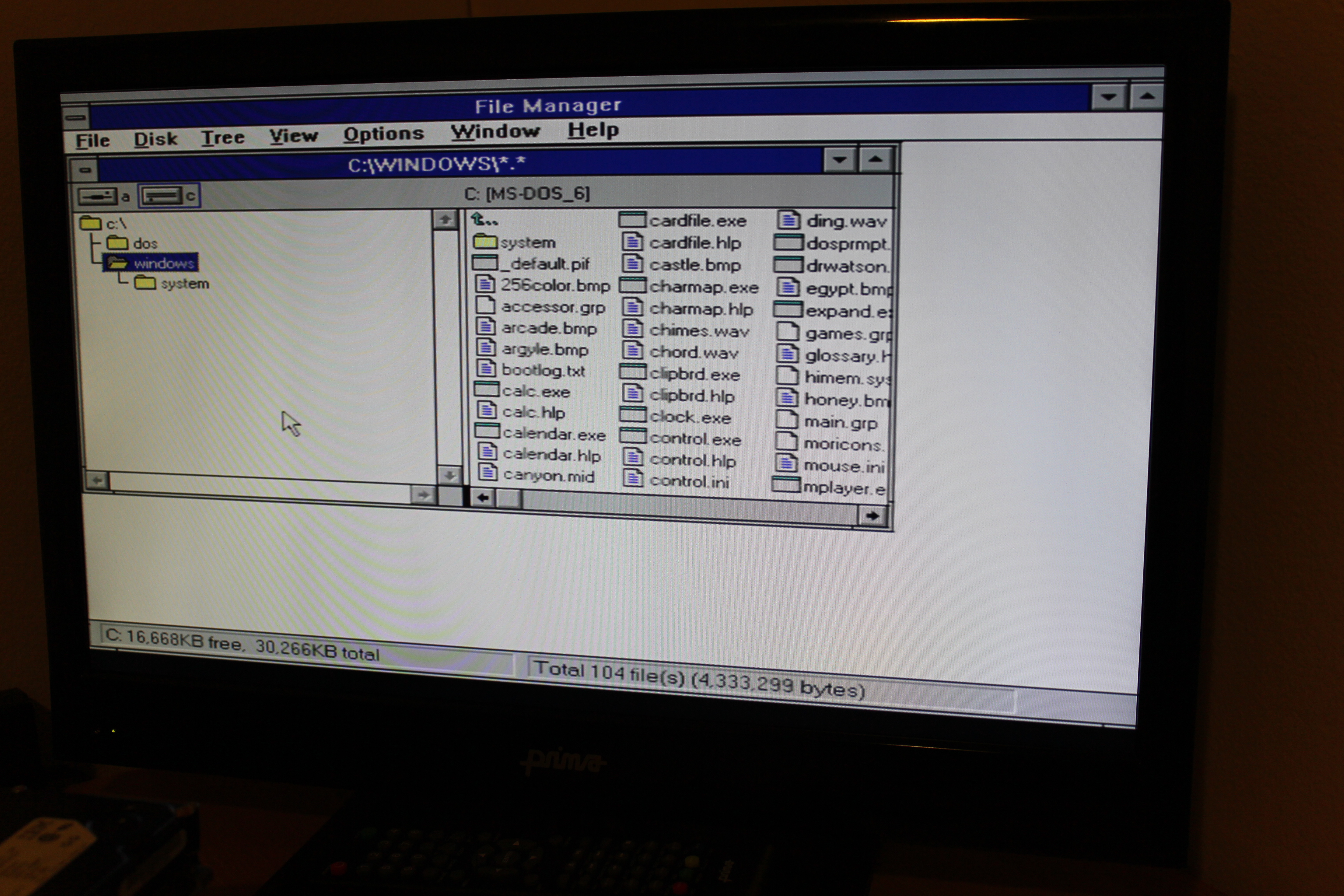Select bootlog.txt document icon
The height and width of the screenshot is (896, 1344).
click(486, 369)
